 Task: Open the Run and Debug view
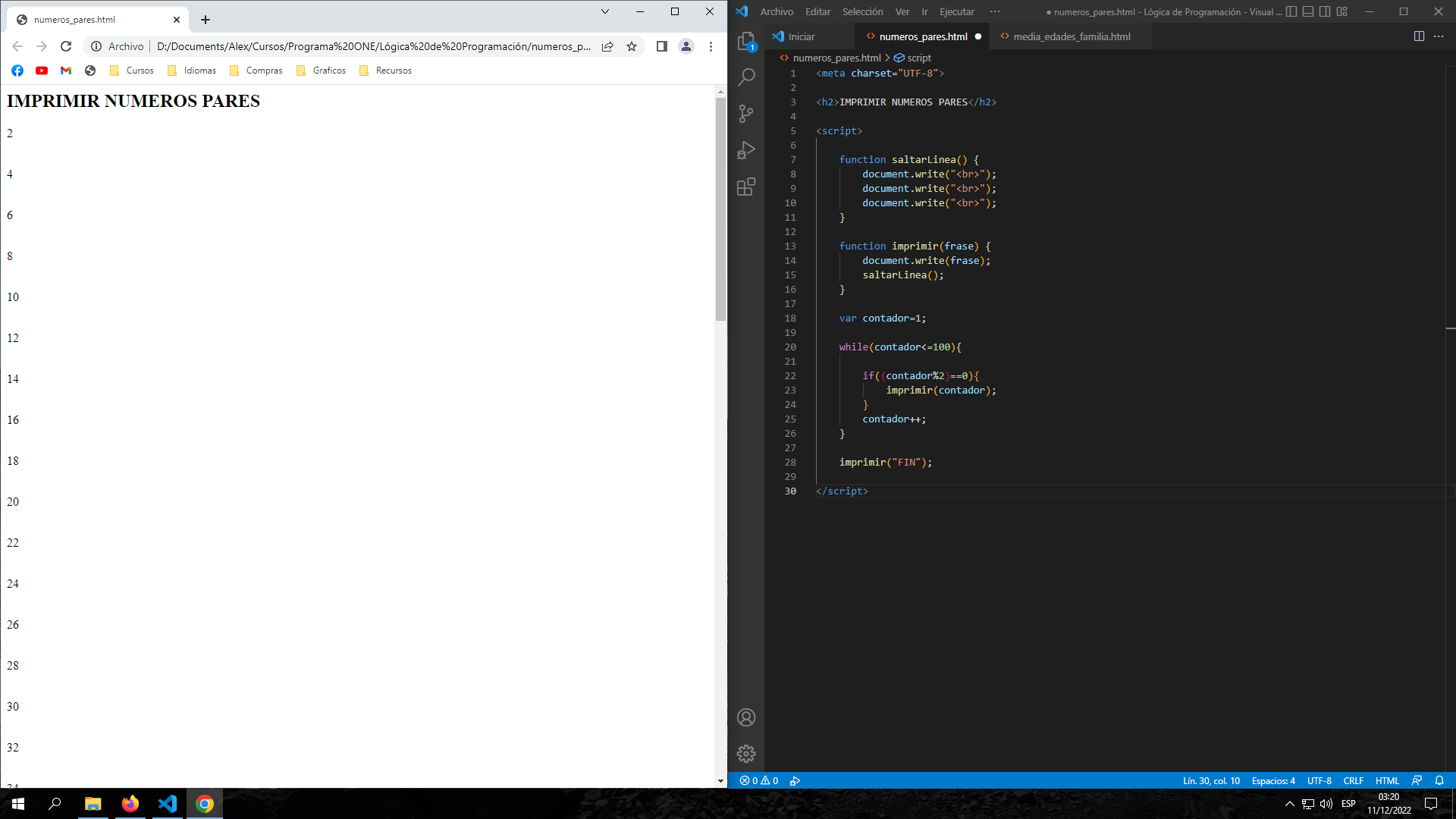point(746,150)
